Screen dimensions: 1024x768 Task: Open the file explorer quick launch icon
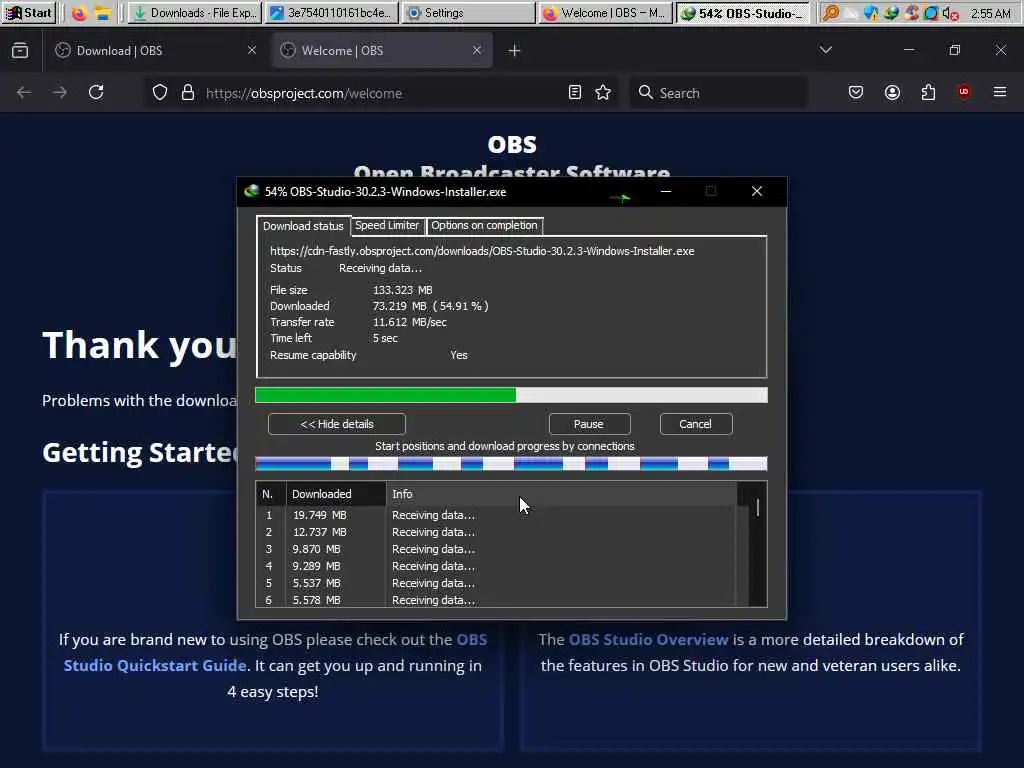[102, 13]
